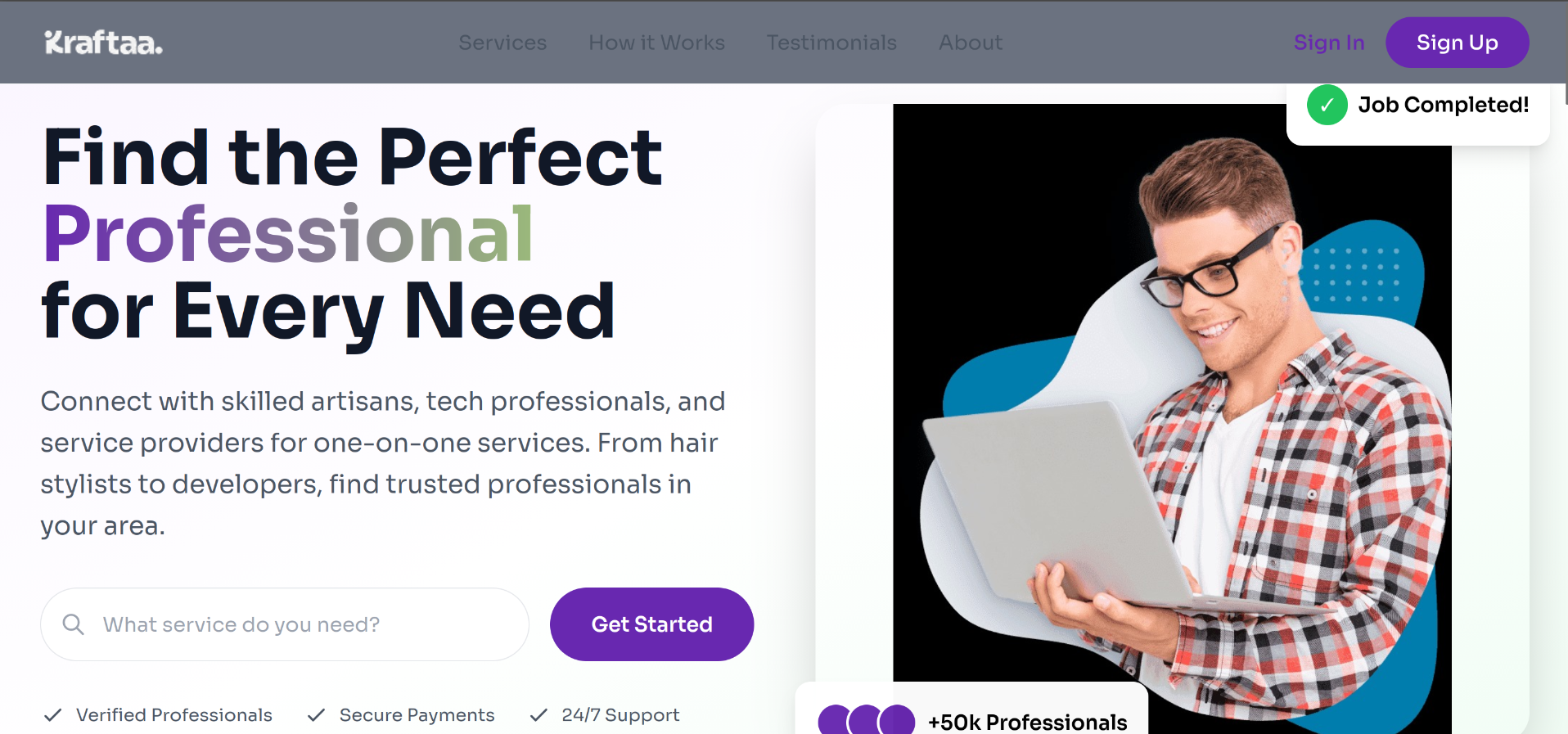
Task: Open the Services menu item
Action: (x=502, y=43)
